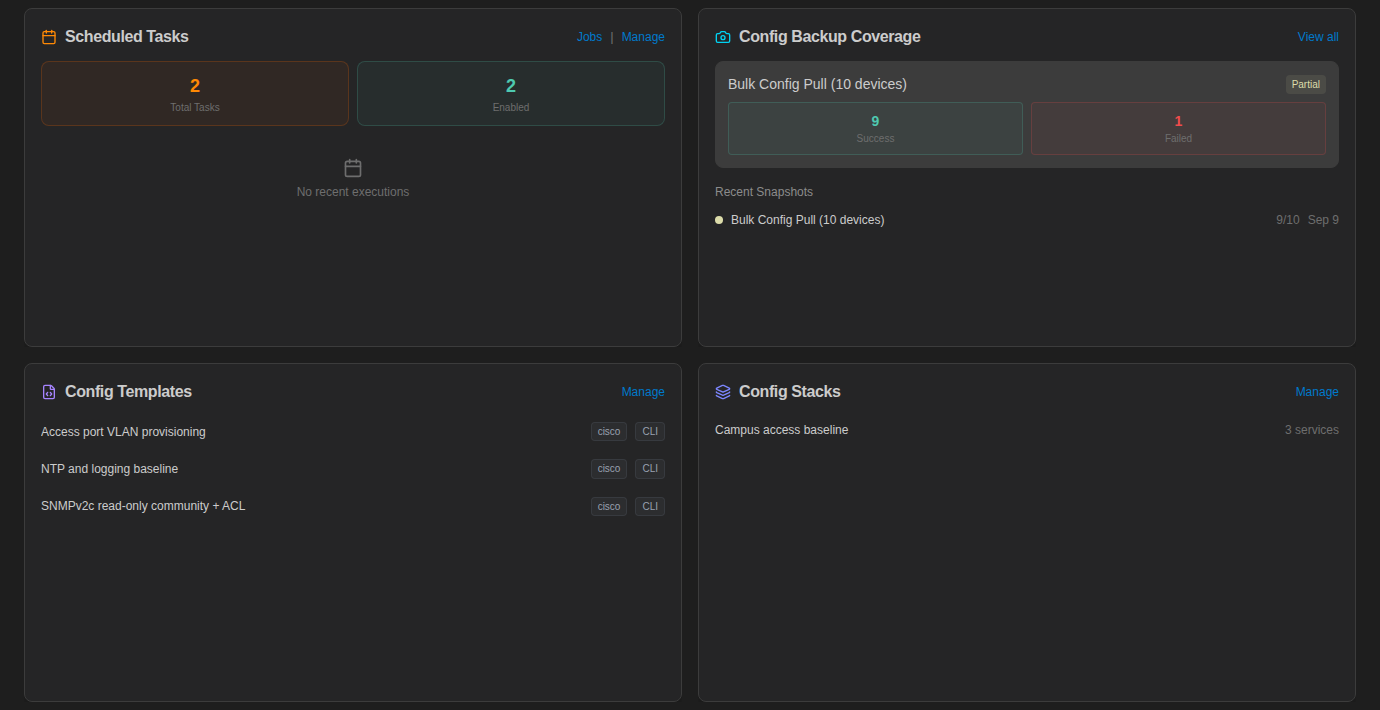Click cisco tag on Access port VLAN row

609,432
